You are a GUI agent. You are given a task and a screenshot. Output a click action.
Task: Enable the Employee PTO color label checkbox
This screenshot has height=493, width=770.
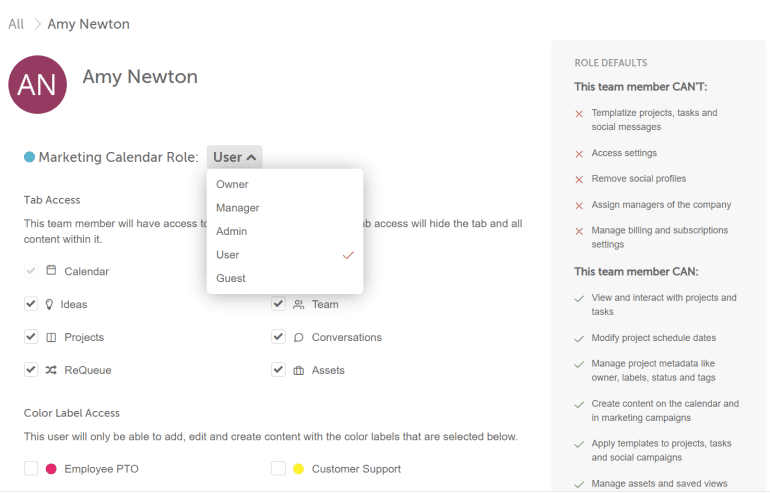pos(31,468)
